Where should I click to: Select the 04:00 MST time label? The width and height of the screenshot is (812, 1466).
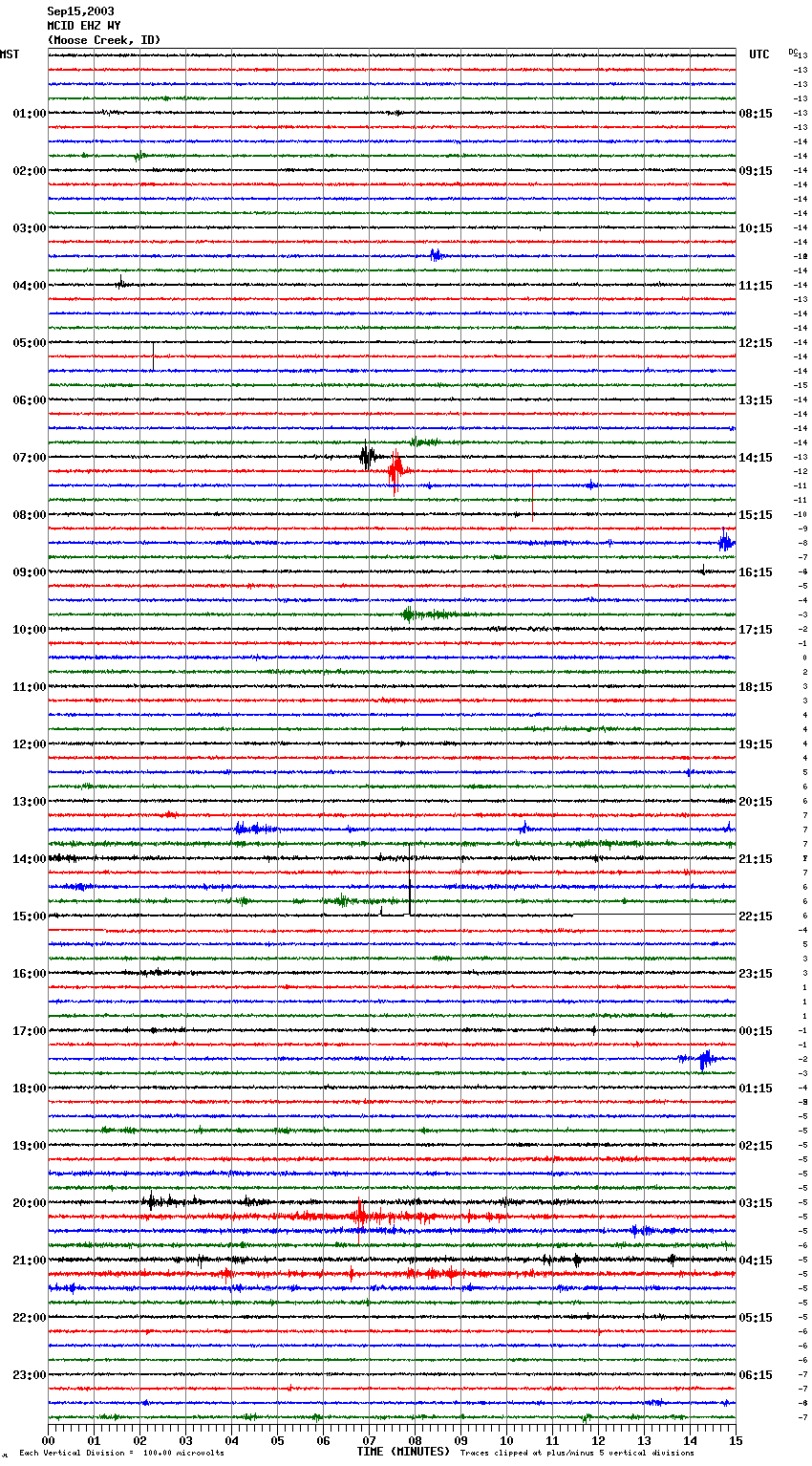(30, 286)
